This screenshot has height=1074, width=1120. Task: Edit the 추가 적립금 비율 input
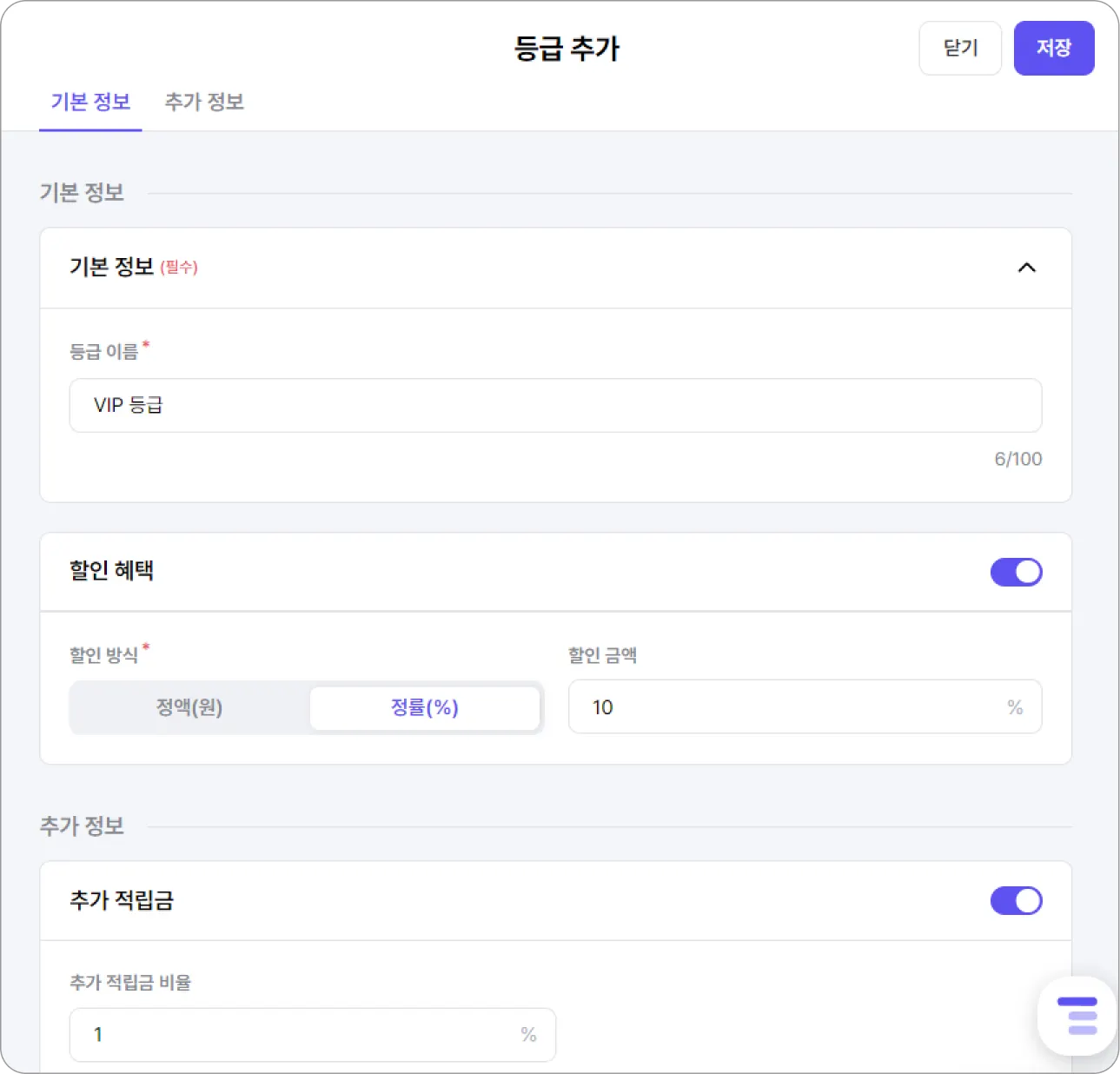coord(295,1035)
